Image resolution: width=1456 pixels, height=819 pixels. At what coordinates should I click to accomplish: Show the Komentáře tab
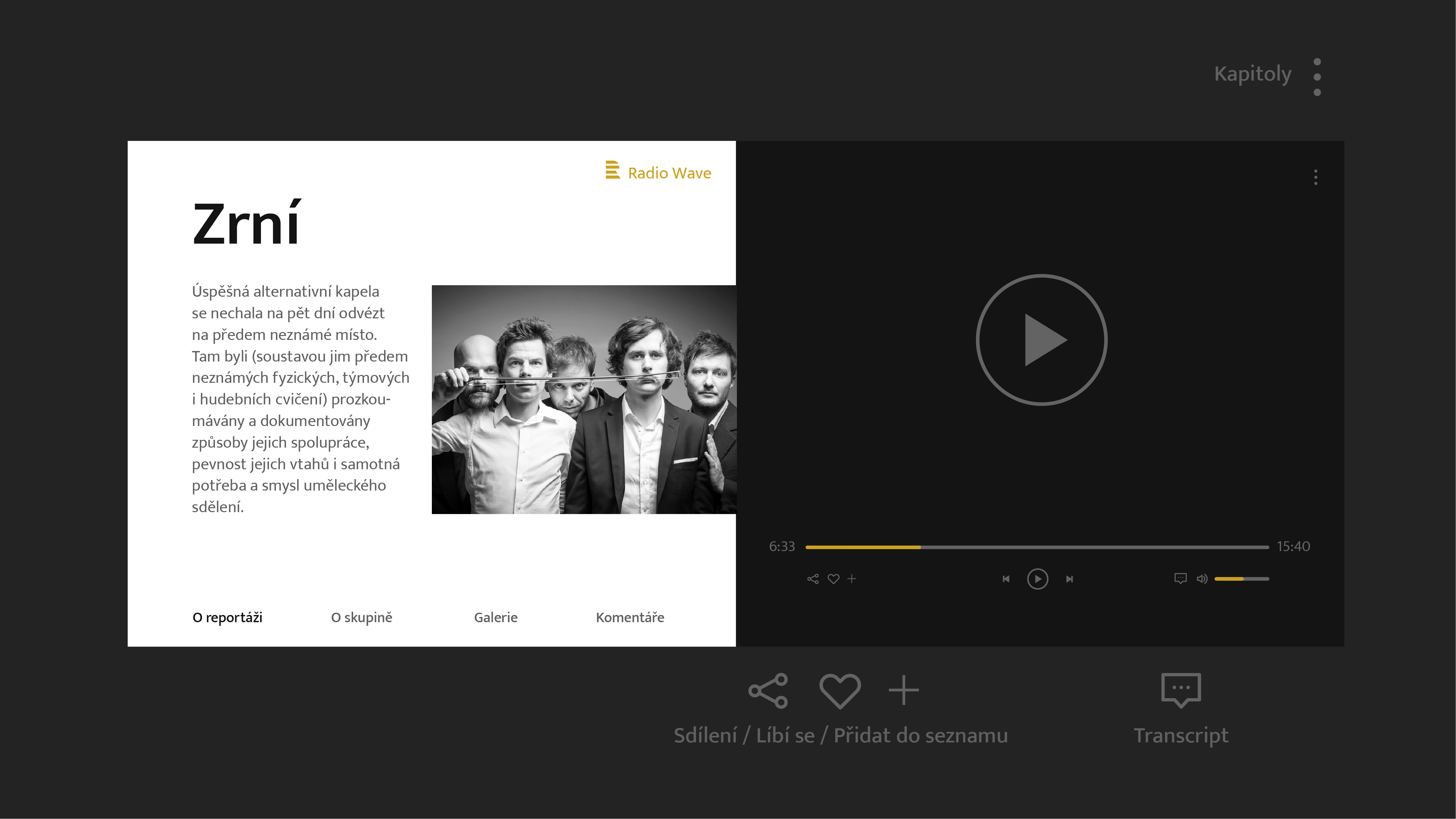point(630,617)
